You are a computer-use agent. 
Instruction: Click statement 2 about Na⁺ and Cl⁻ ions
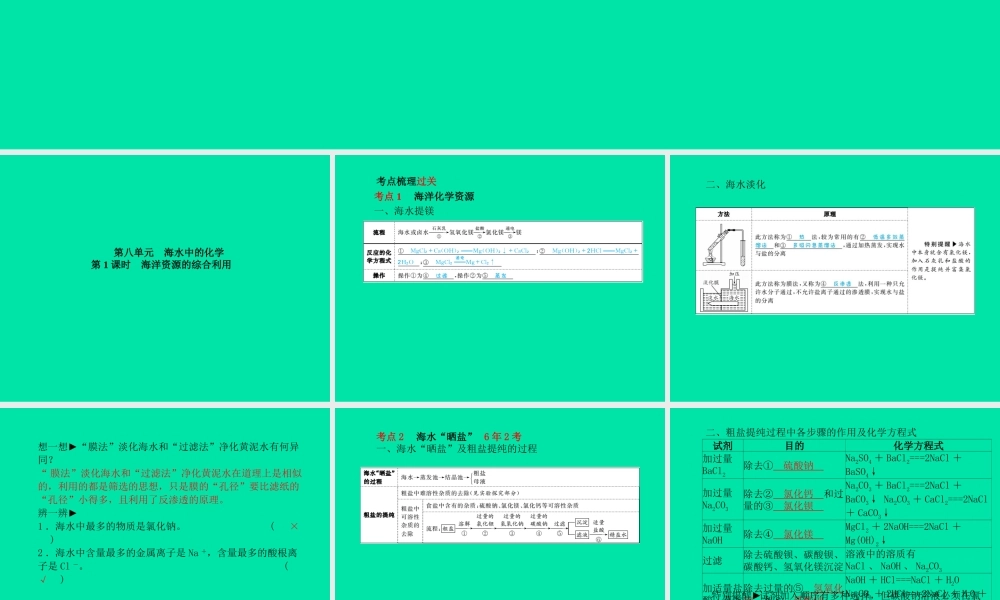click(167, 559)
